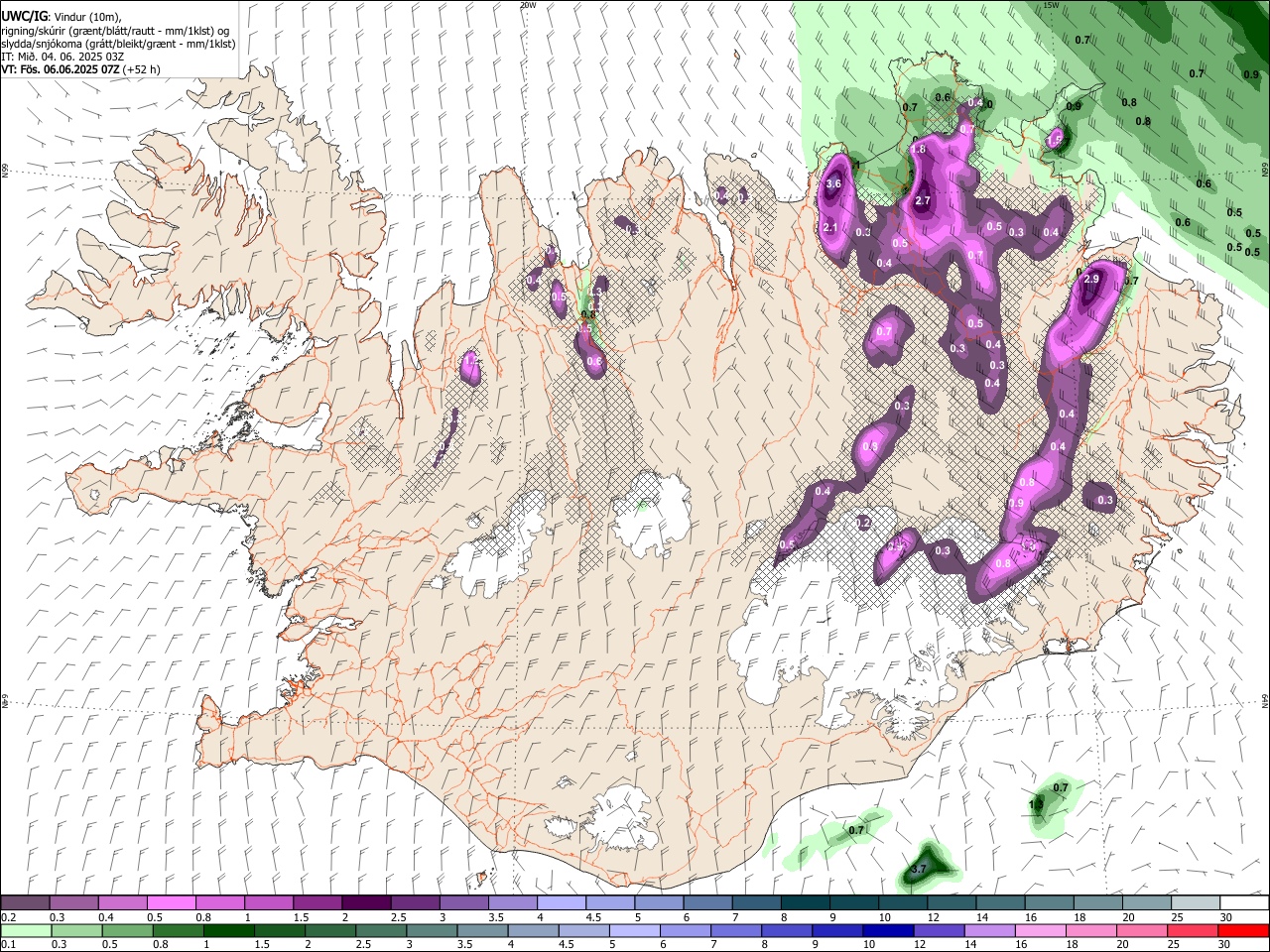Click the '3.7' rain value offshore south

919,869
